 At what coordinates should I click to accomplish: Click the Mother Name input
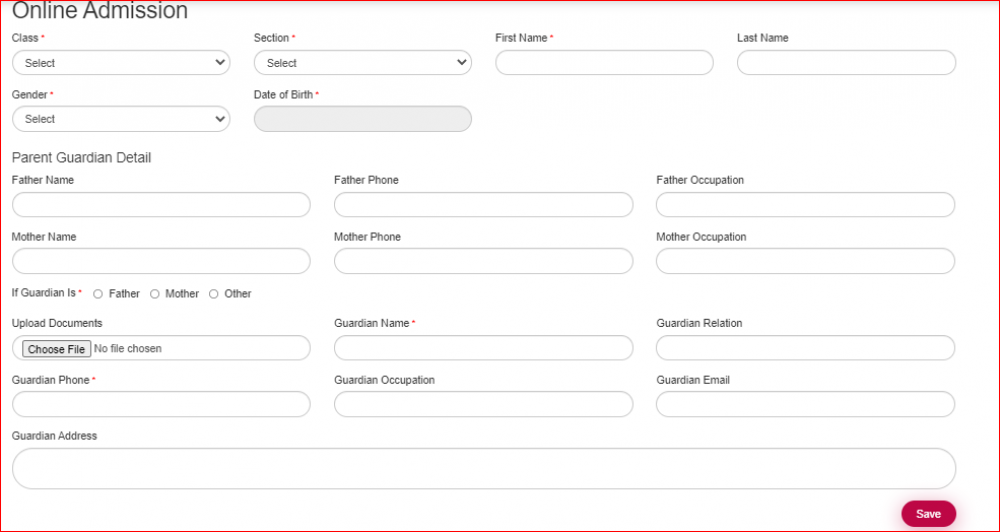pyautogui.click(x=161, y=261)
